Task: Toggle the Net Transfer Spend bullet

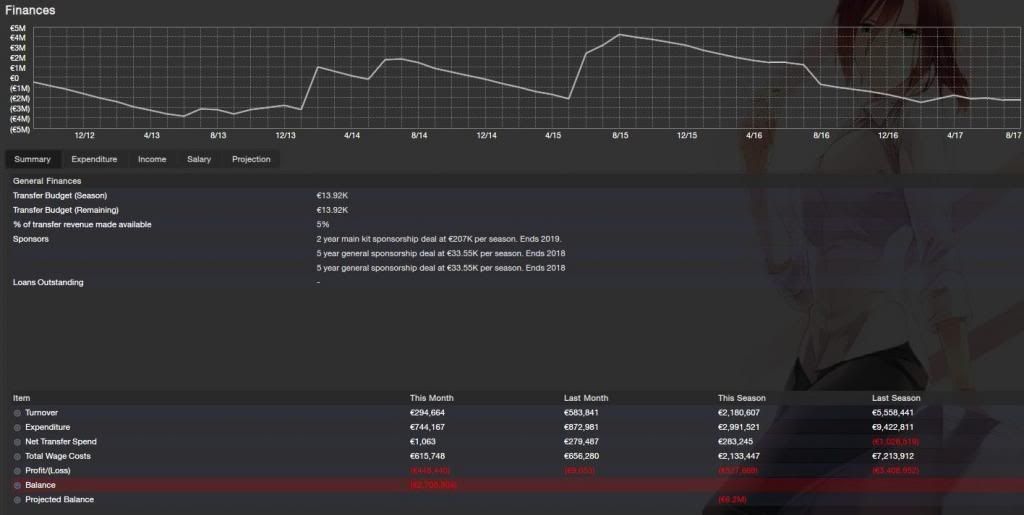Action: [18, 442]
